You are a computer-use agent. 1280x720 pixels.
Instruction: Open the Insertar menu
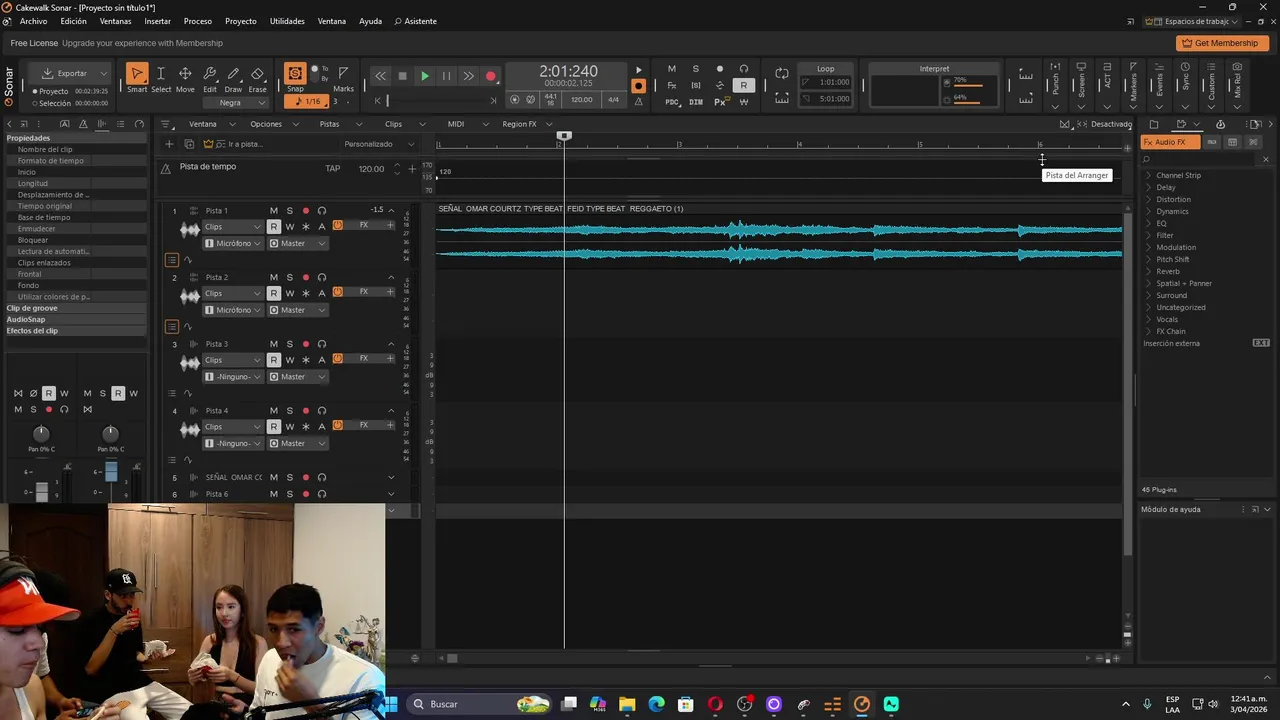tap(157, 21)
